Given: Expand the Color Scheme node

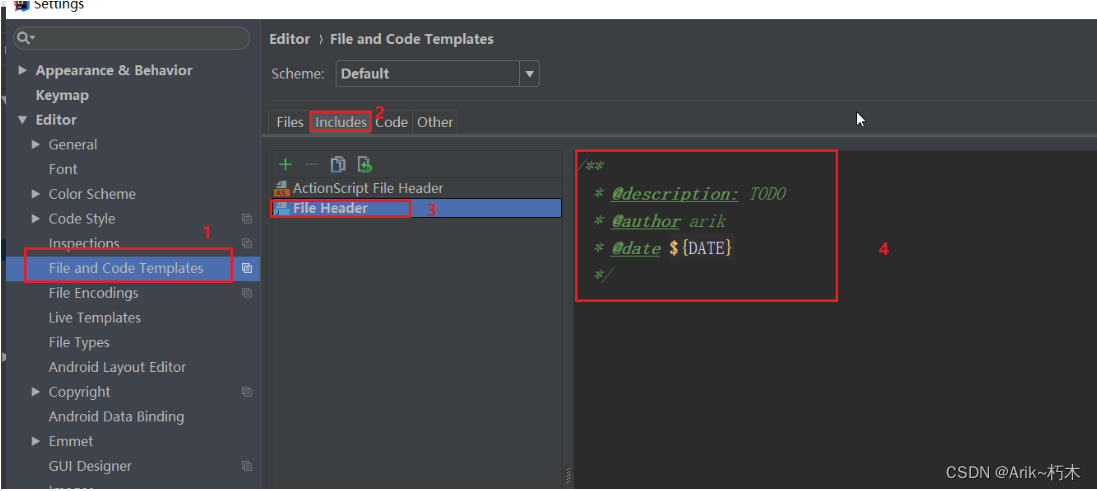Looking at the screenshot, I should pyautogui.click(x=36, y=194).
